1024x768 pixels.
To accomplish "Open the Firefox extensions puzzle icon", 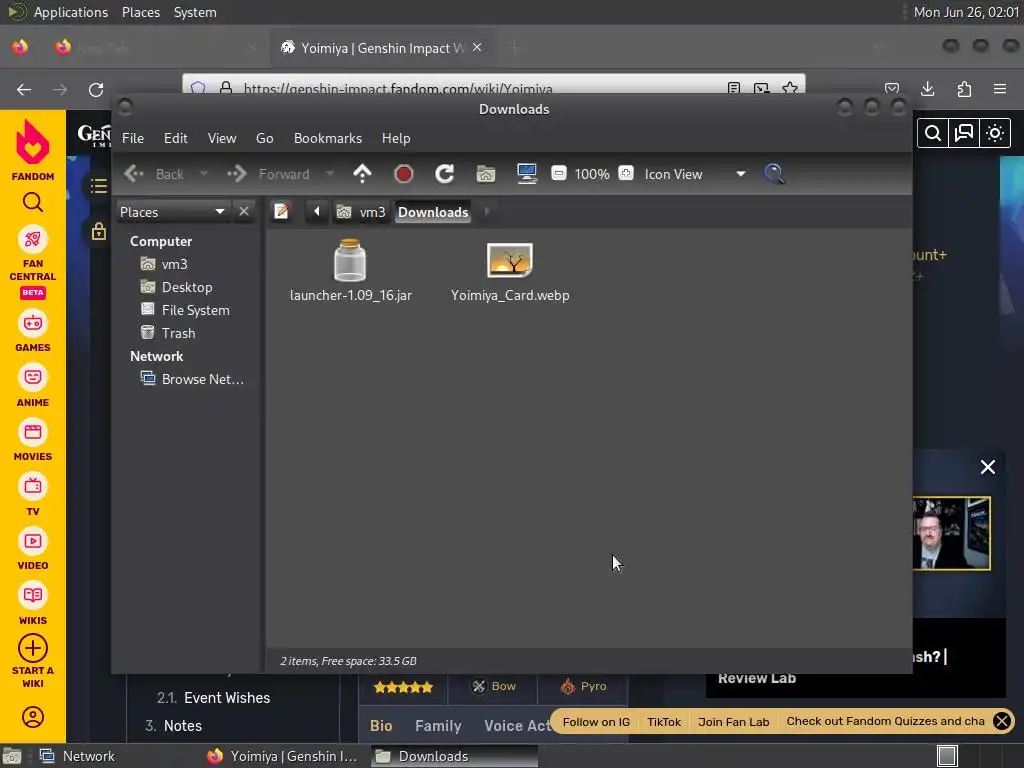I will coord(964,89).
